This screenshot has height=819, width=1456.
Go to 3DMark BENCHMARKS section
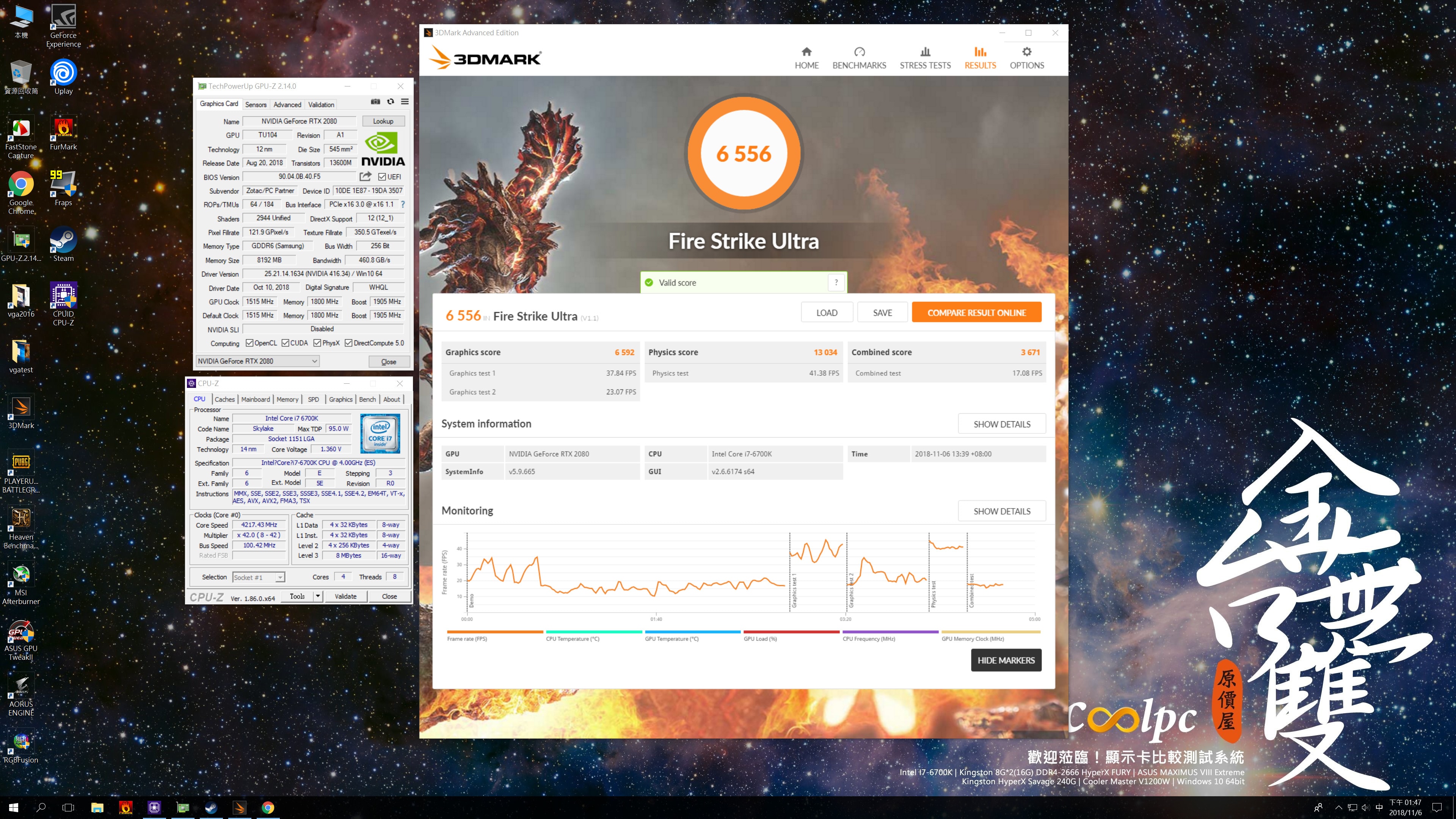pyautogui.click(x=859, y=58)
